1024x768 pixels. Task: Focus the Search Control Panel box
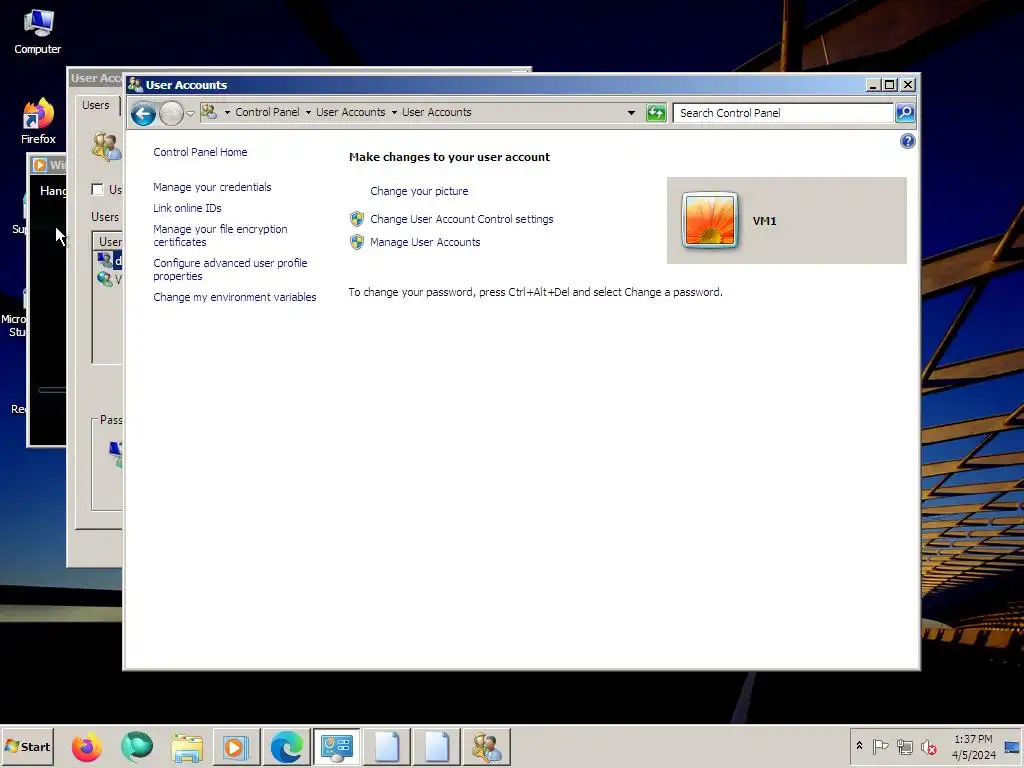pos(783,113)
